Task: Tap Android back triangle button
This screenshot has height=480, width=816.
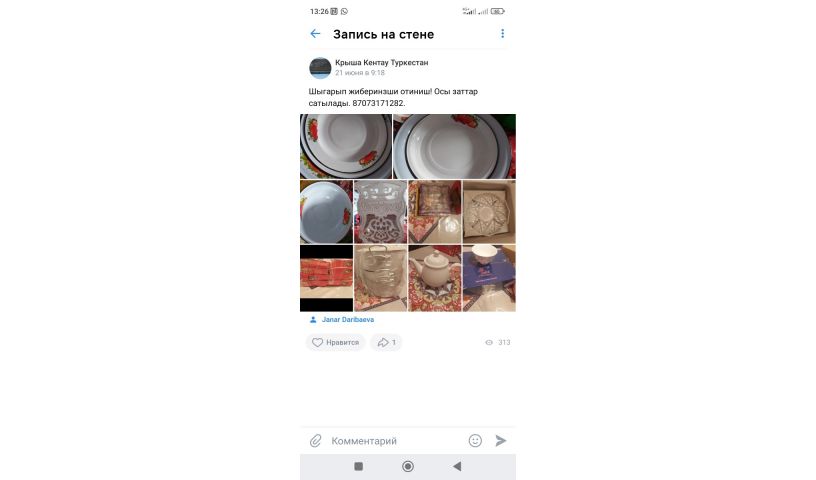Action: tap(457, 466)
